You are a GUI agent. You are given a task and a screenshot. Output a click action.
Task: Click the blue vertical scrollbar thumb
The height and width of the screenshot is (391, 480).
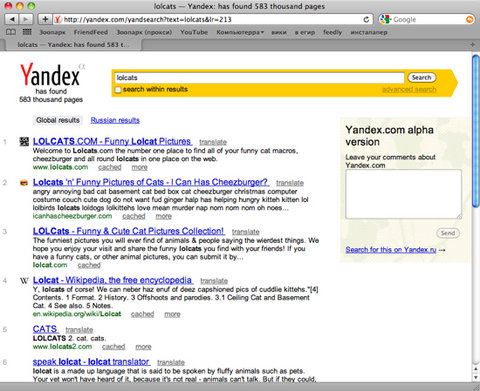476,132
